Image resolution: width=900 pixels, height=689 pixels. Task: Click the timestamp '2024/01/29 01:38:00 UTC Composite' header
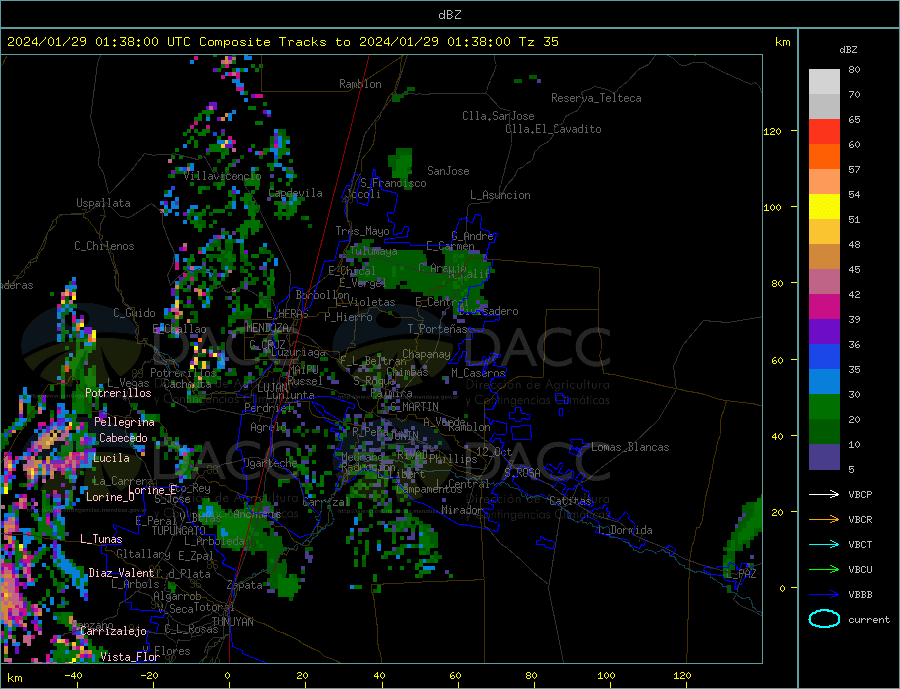point(138,42)
